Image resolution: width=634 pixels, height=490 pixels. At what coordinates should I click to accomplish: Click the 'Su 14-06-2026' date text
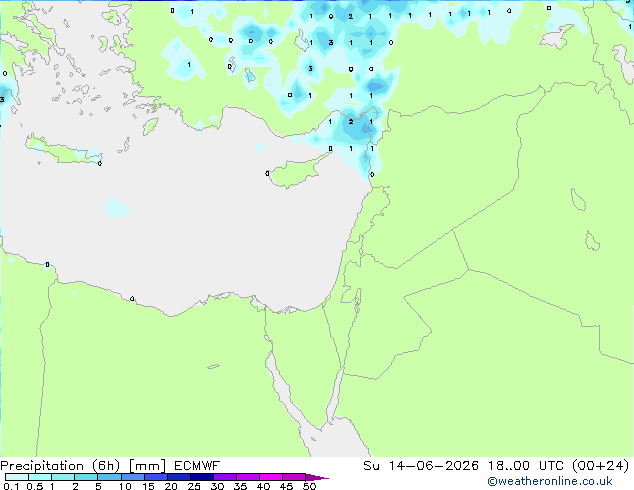(x=421, y=466)
